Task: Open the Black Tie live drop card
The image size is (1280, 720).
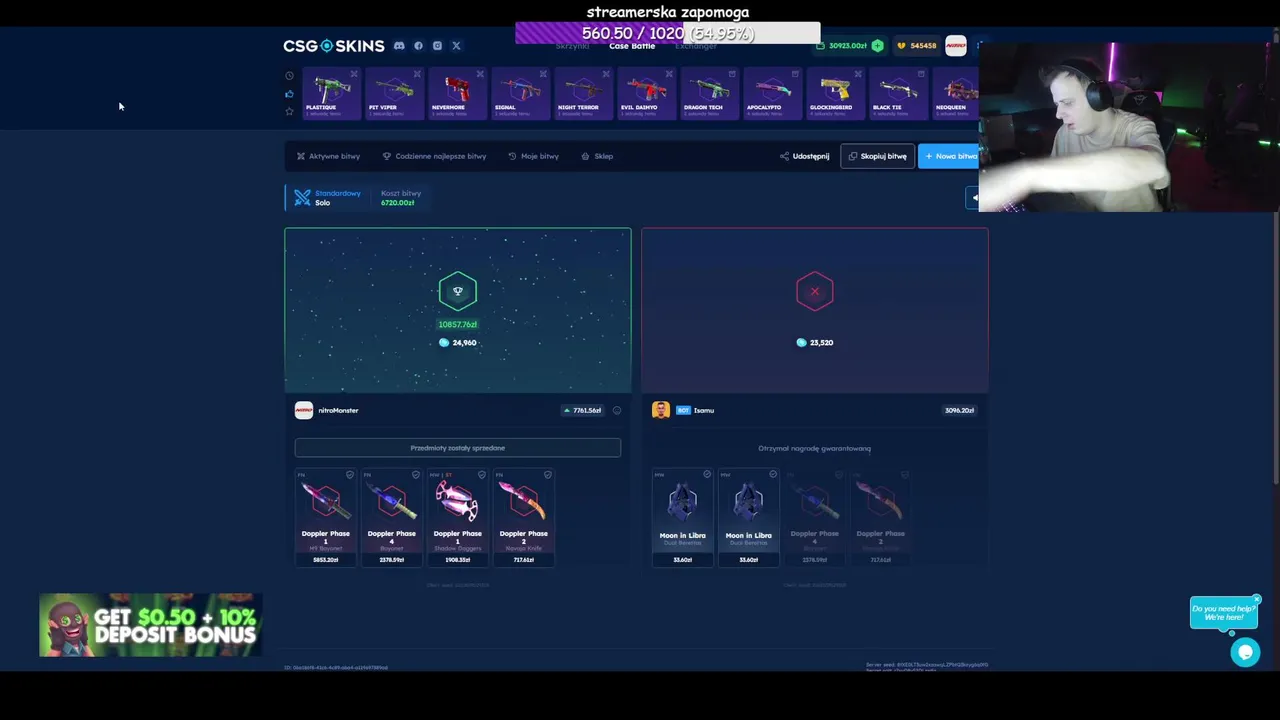Action: (898, 94)
